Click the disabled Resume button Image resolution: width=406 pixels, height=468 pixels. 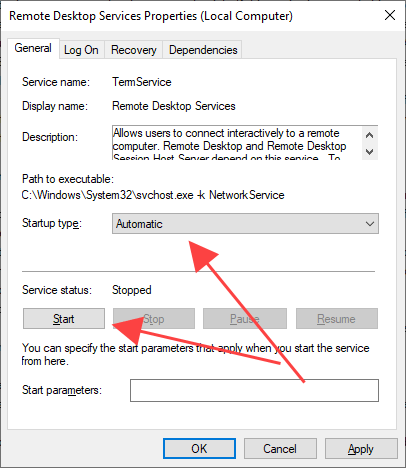tap(337, 319)
